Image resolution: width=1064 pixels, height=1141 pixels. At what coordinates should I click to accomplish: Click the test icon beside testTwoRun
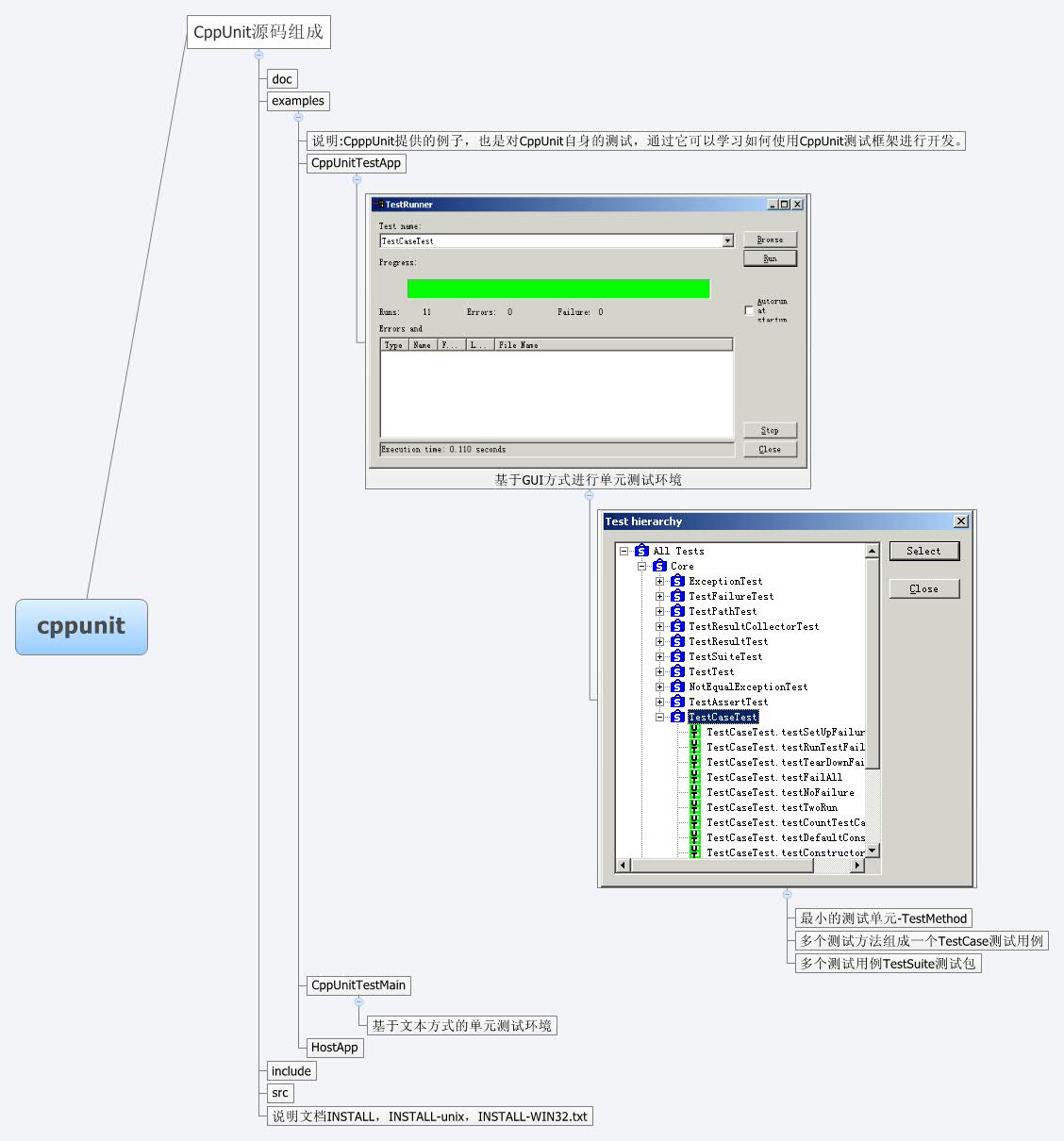(x=695, y=807)
